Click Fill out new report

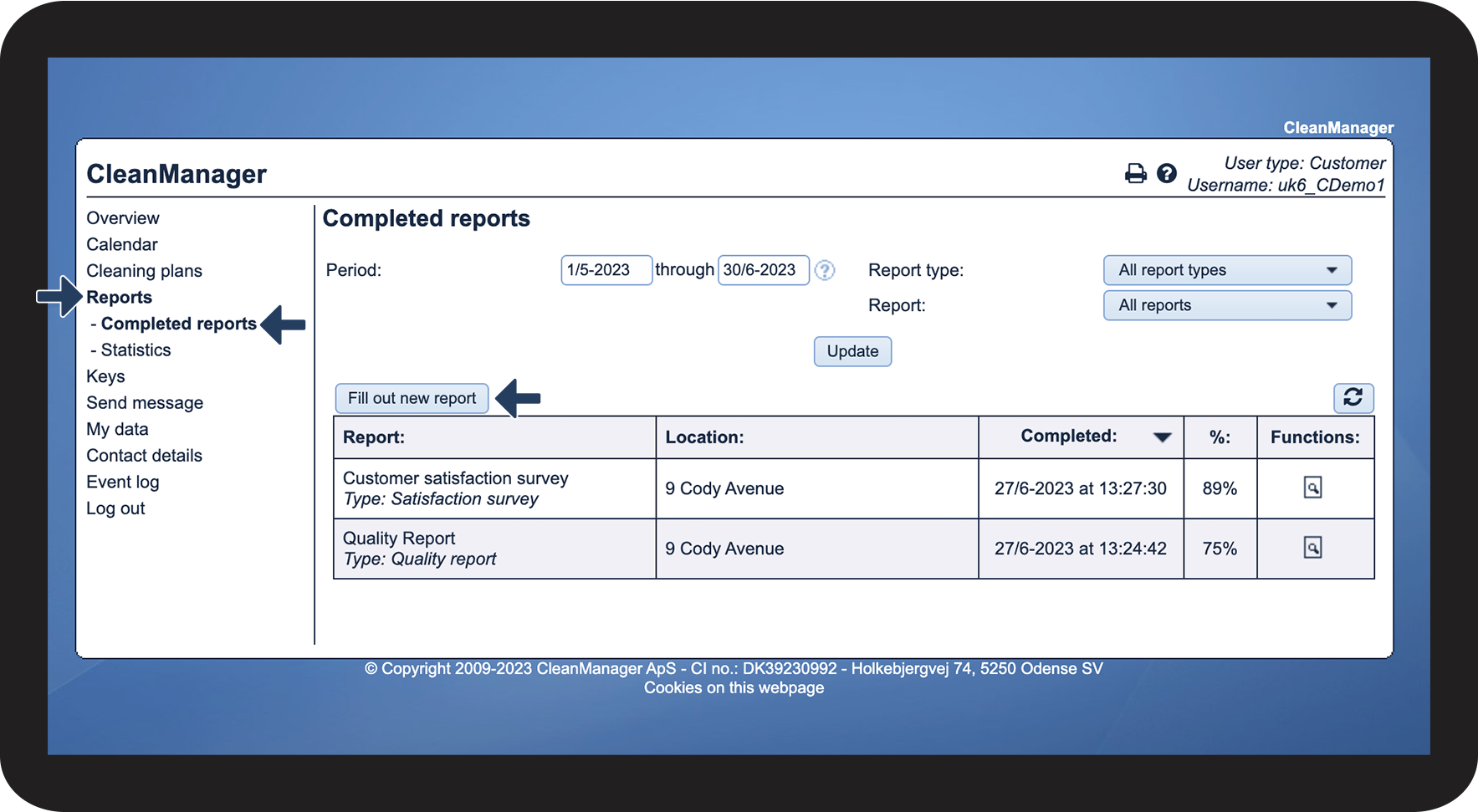click(x=412, y=398)
